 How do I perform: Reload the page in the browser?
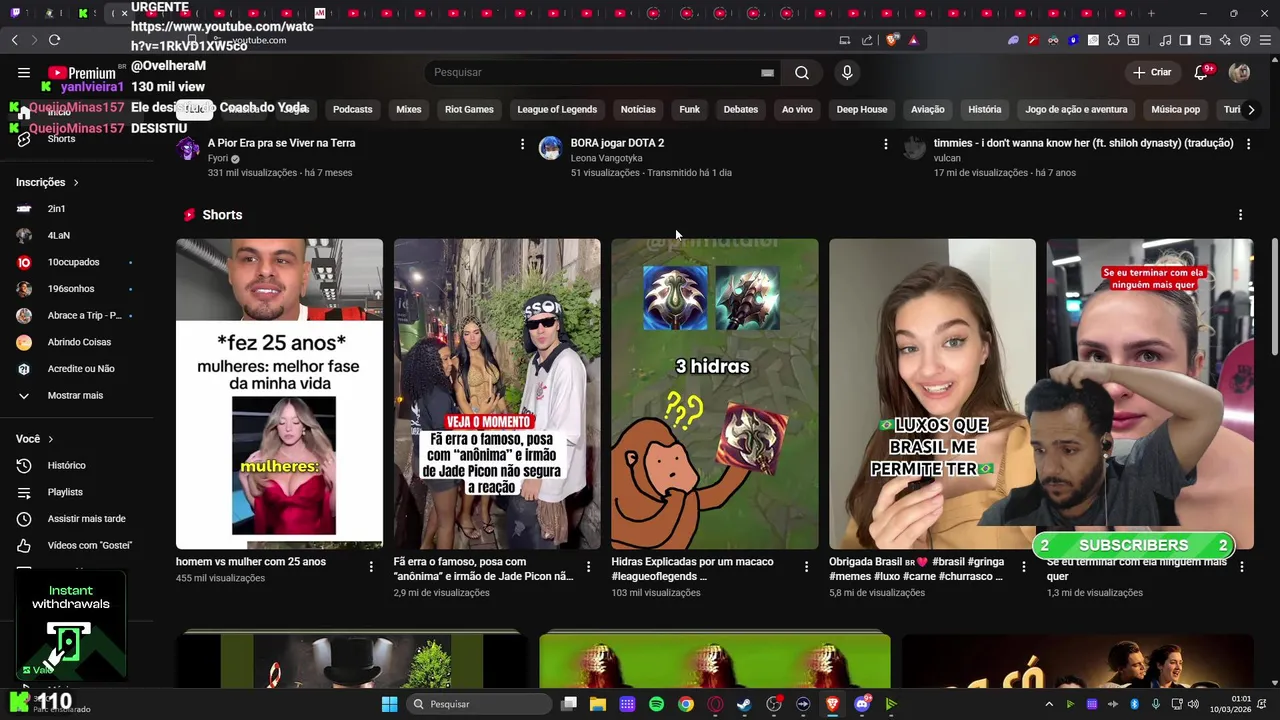point(54,40)
